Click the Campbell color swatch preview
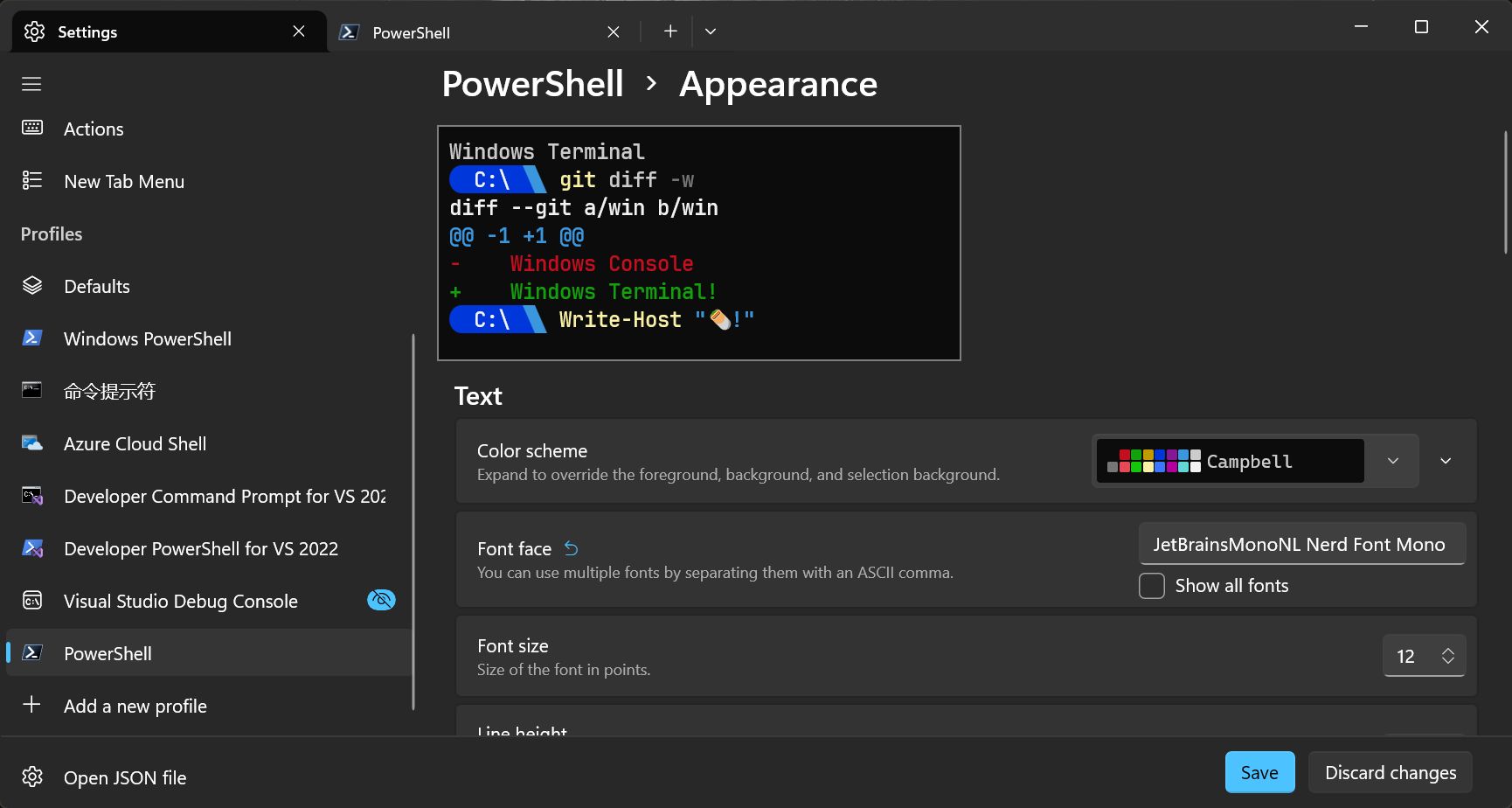The image size is (1512, 808). tap(1154, 461)
